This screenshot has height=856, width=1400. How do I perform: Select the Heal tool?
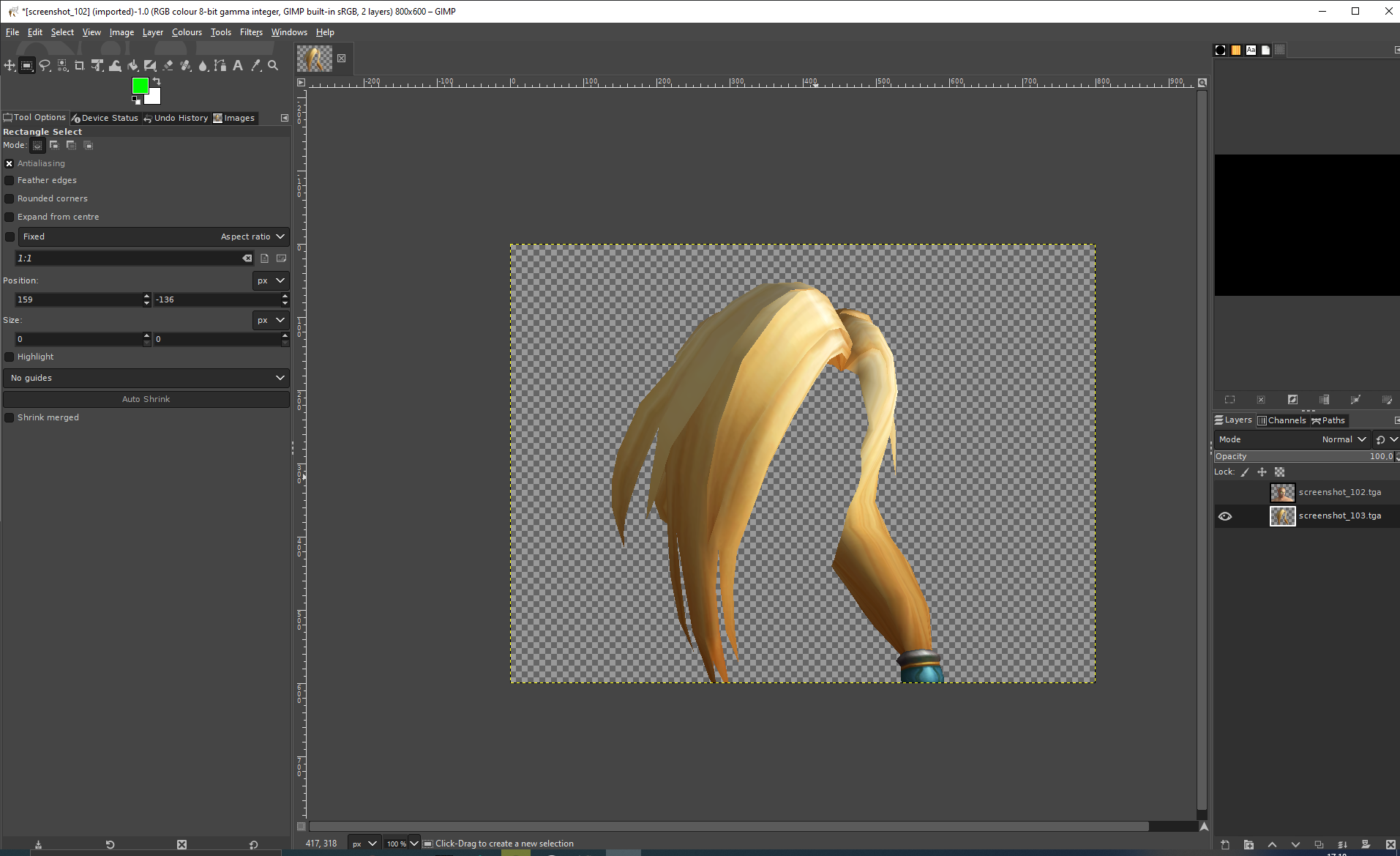185,66
